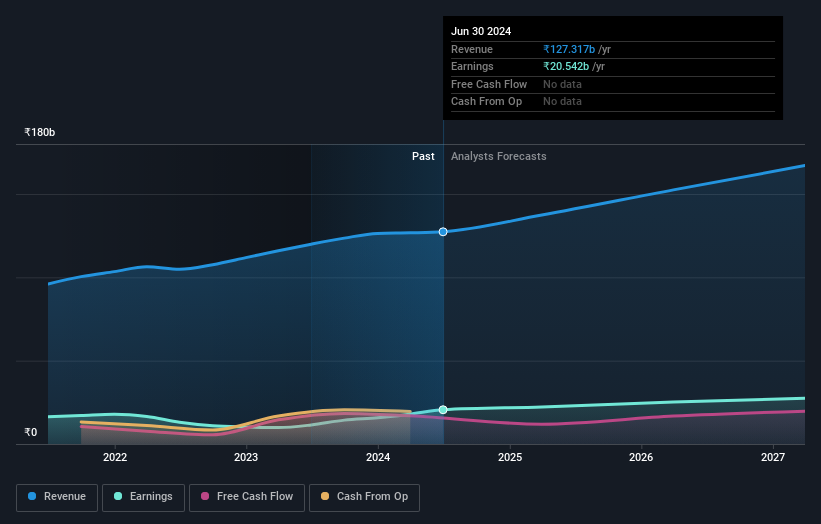821x524 pixels.
Task: Click the ₹20.542b earnings value in tooltip
Action: pos(566,66)
